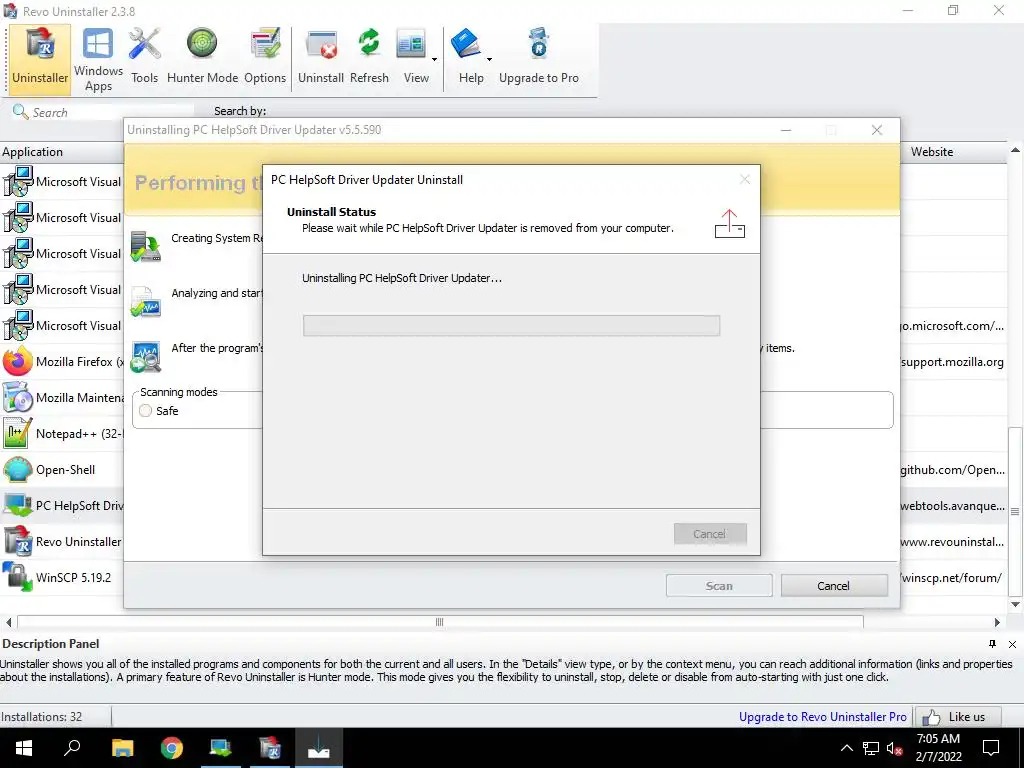Select the Safe scanning mode radio button
1024x768 pixels.
[145, 411]
